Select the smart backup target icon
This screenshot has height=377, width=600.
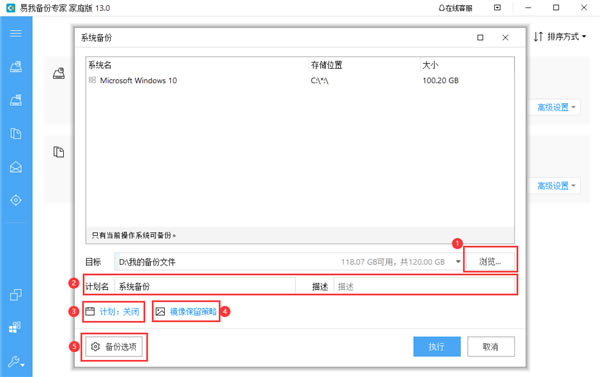click(16, 200)
